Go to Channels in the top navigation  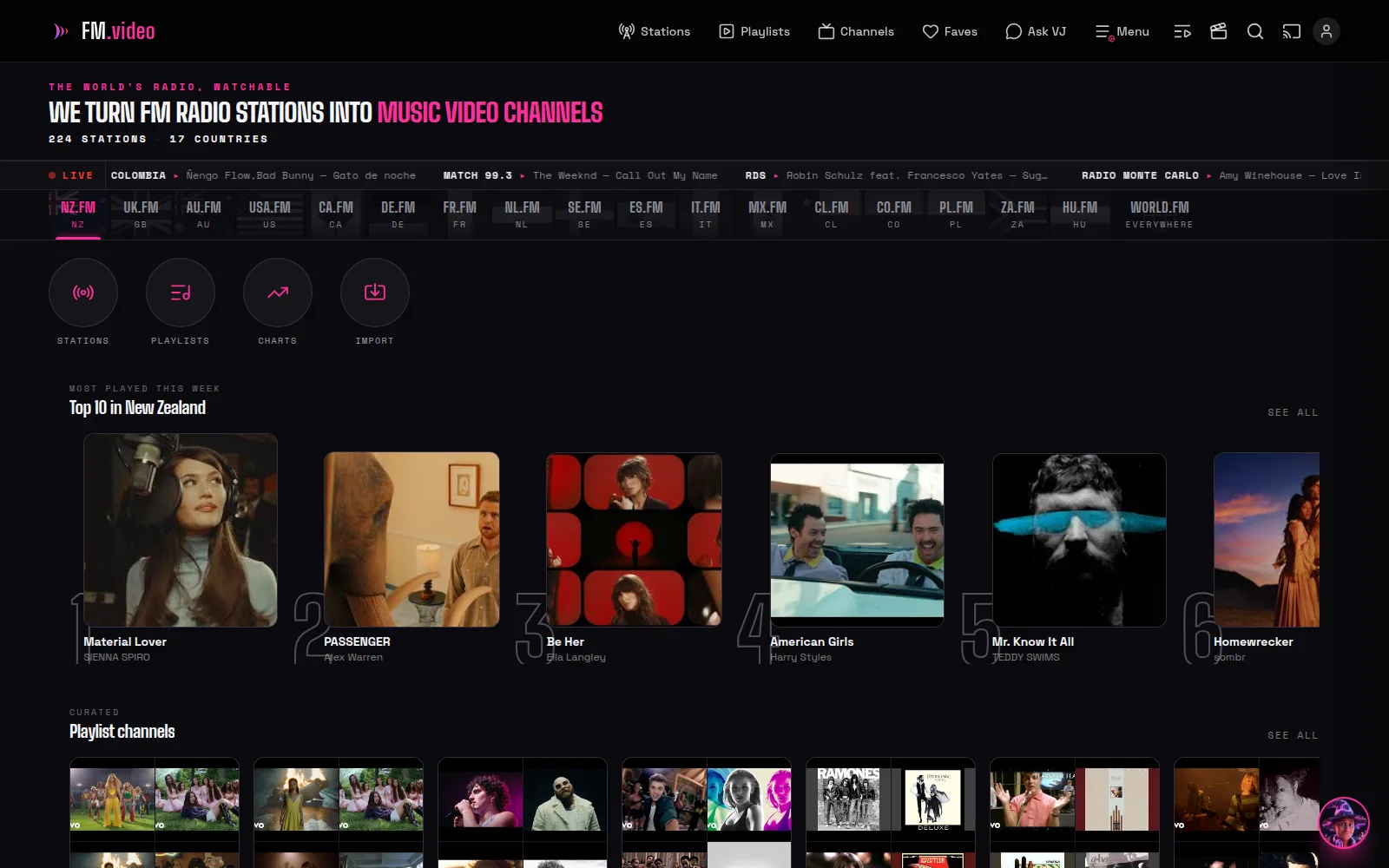tap(856, 31)
